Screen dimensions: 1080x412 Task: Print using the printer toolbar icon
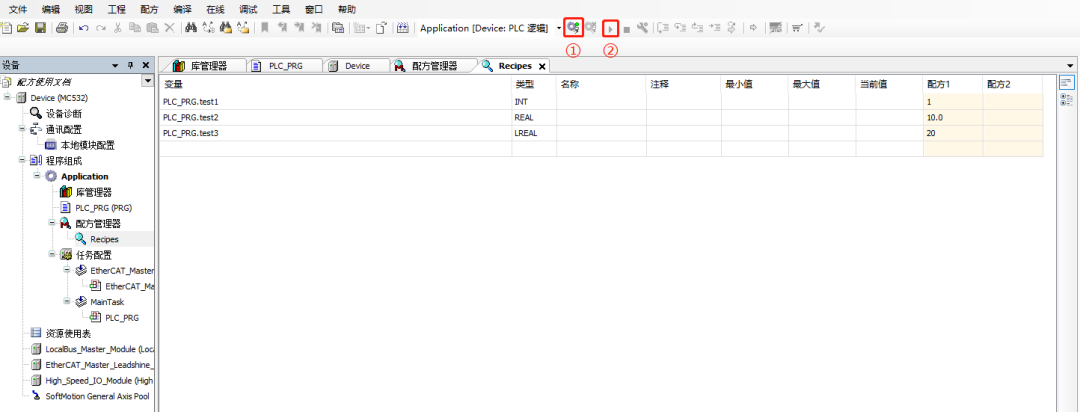click(62, 28)
